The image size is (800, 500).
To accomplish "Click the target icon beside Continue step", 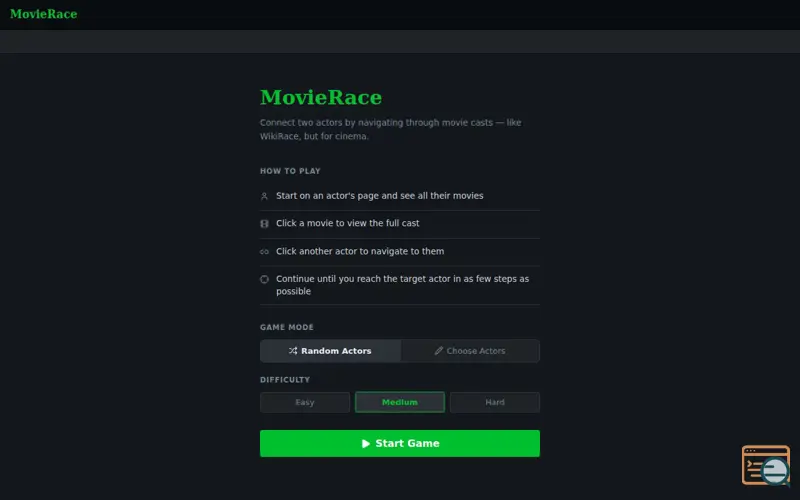I will pyautogui.click(x=264, y=279).
